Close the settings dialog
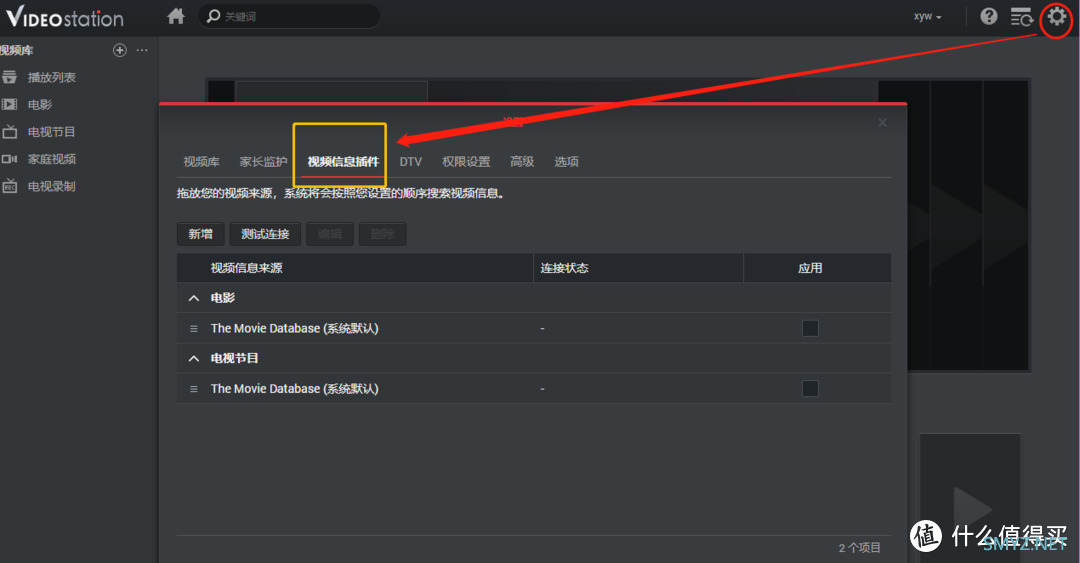The height and width of the screenshot is (563, 1080). [x=882, y=123]
